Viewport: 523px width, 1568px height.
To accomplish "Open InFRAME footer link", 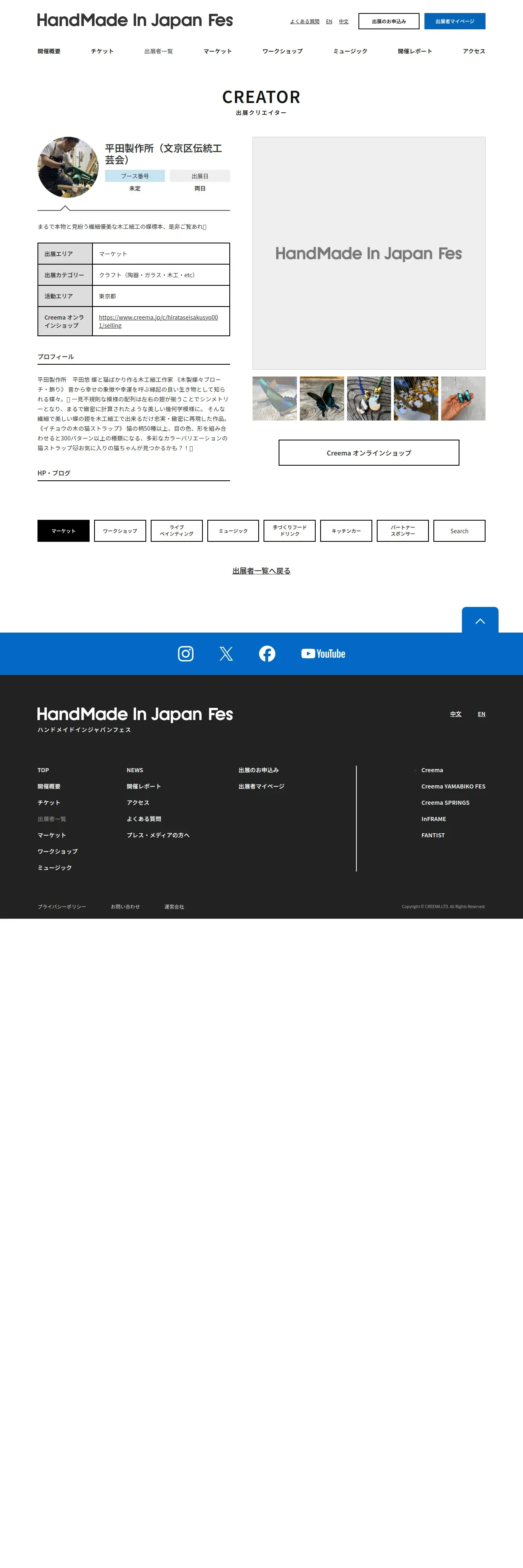I will tap(433, 819).
